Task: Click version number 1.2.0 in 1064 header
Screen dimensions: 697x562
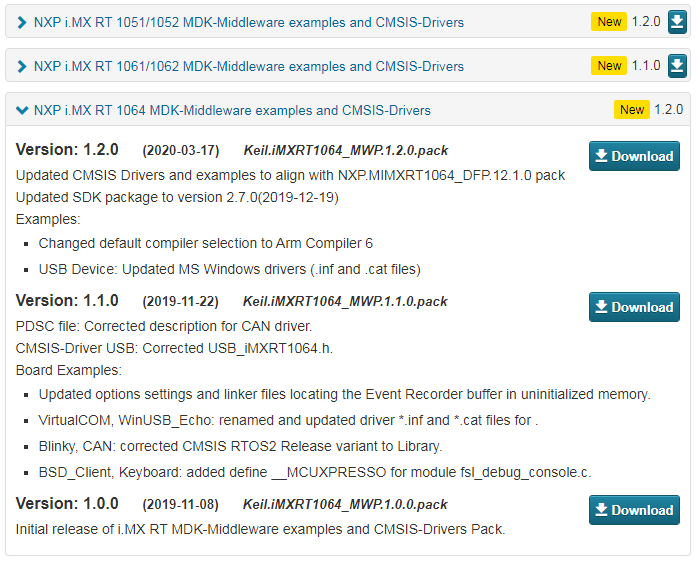Action: (669, 110)
